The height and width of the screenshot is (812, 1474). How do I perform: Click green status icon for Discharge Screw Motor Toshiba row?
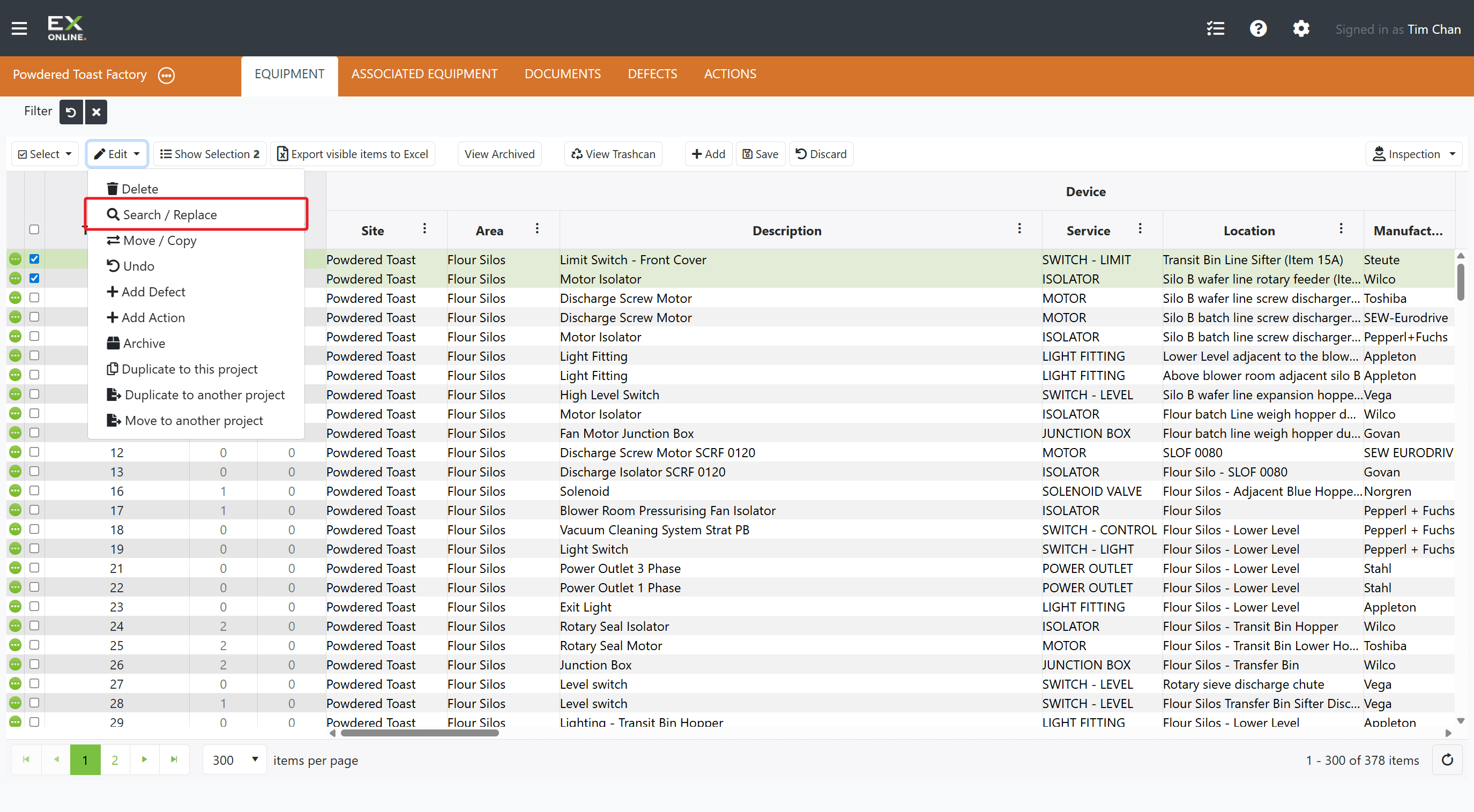click(x=16, y=297)
